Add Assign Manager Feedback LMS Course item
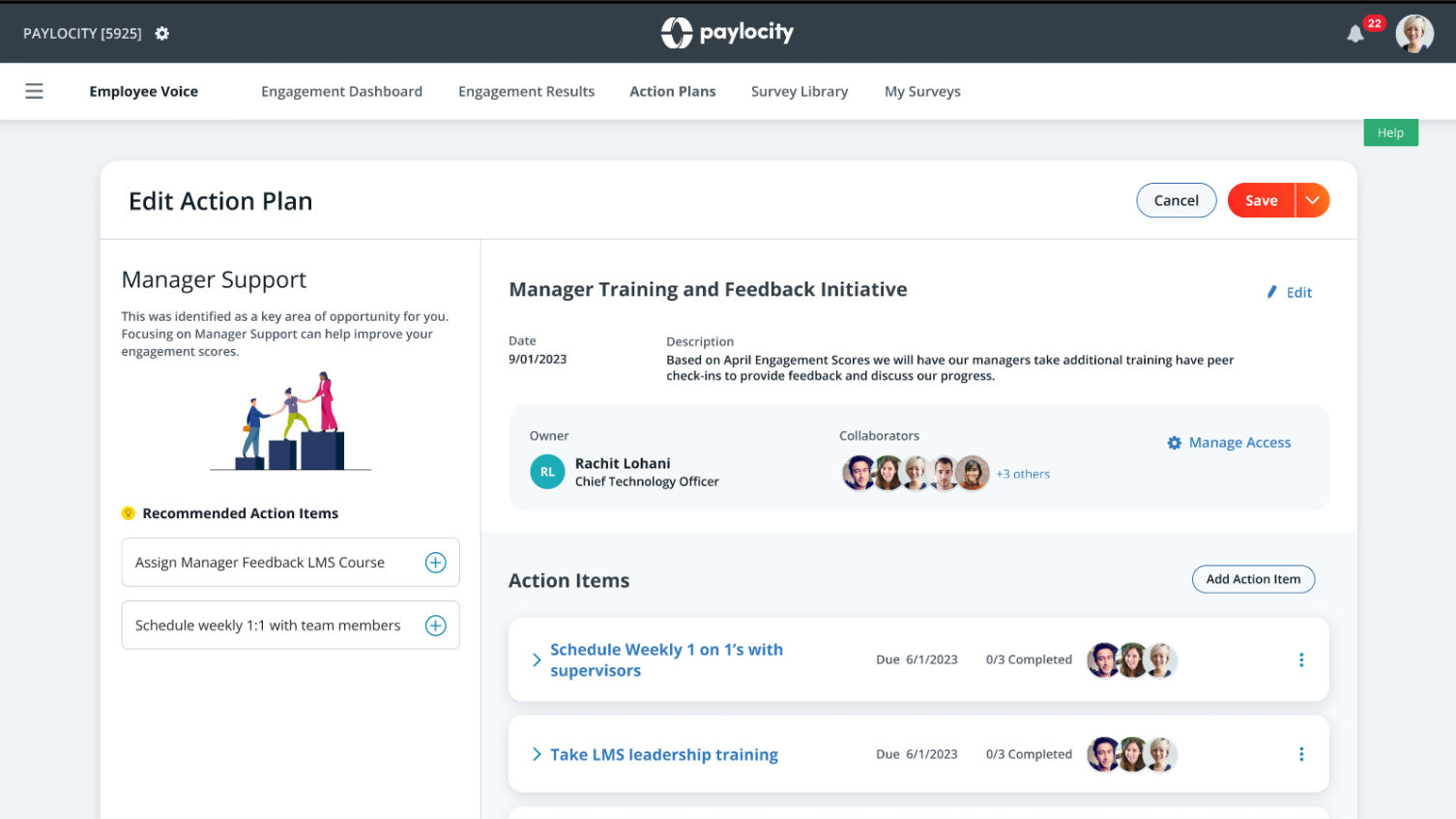 tap(436, 563)
